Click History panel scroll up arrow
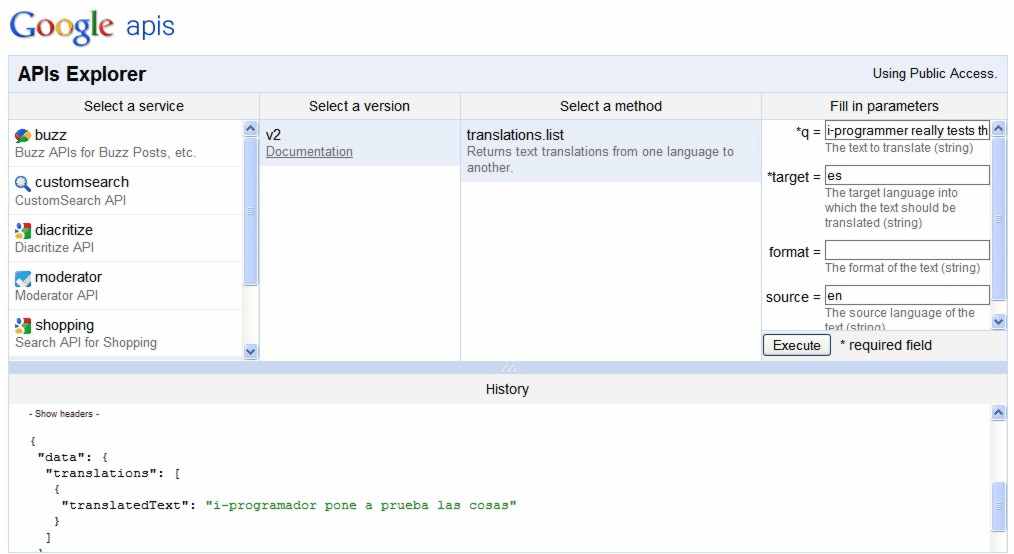The width and height of the screenshot is (1014, 554). (x=998, y=412)
